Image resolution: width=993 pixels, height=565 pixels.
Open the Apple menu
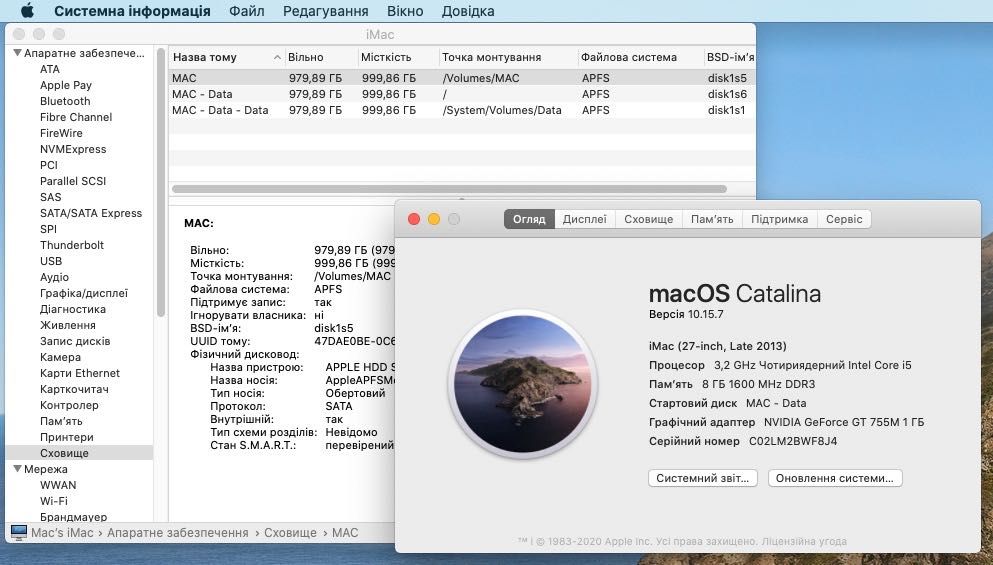pyautogui.click(x=27, y=11)
